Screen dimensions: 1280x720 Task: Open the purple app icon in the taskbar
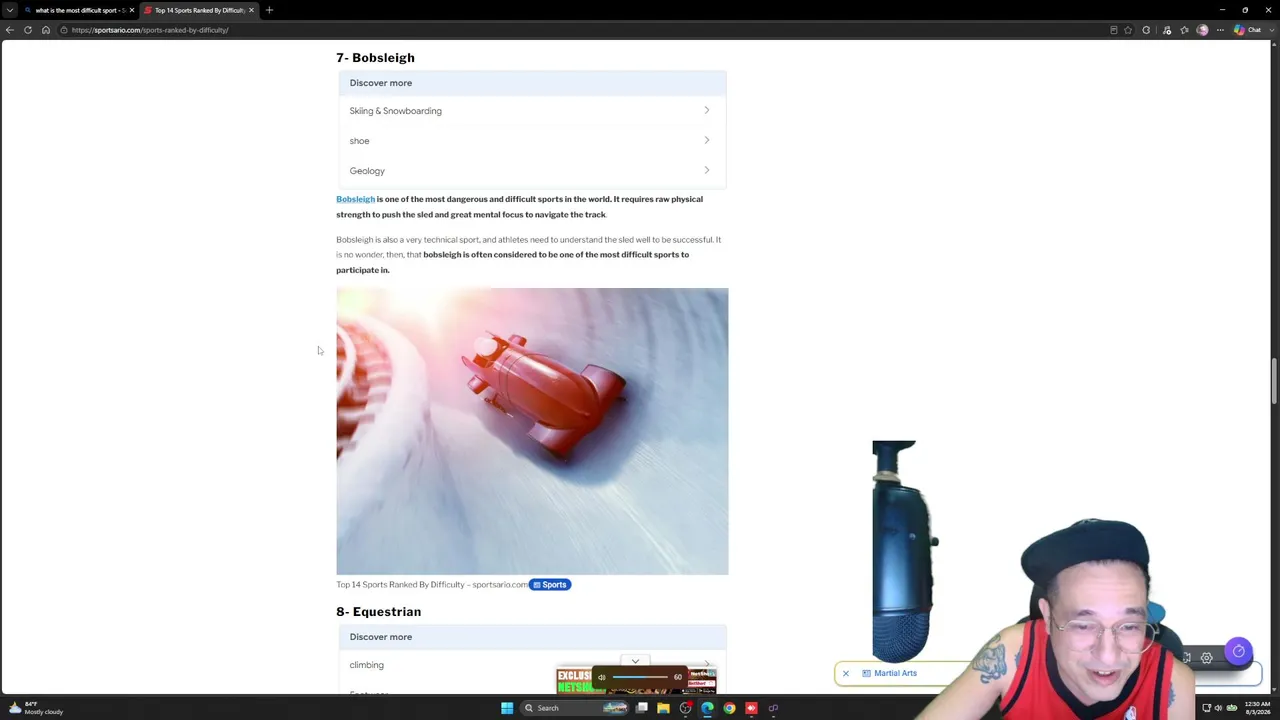click(773, 708)
